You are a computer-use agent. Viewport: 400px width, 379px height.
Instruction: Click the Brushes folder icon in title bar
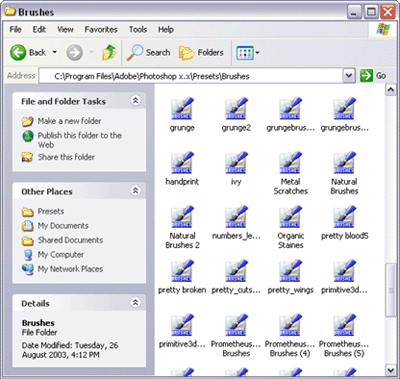tap(10, 12)
